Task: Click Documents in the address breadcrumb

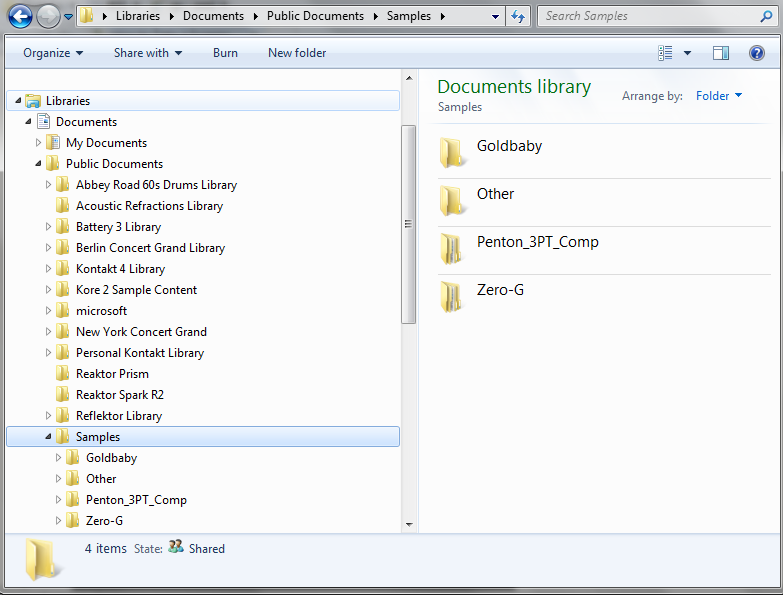Action: pyautogui.click(x=213, y=16)
